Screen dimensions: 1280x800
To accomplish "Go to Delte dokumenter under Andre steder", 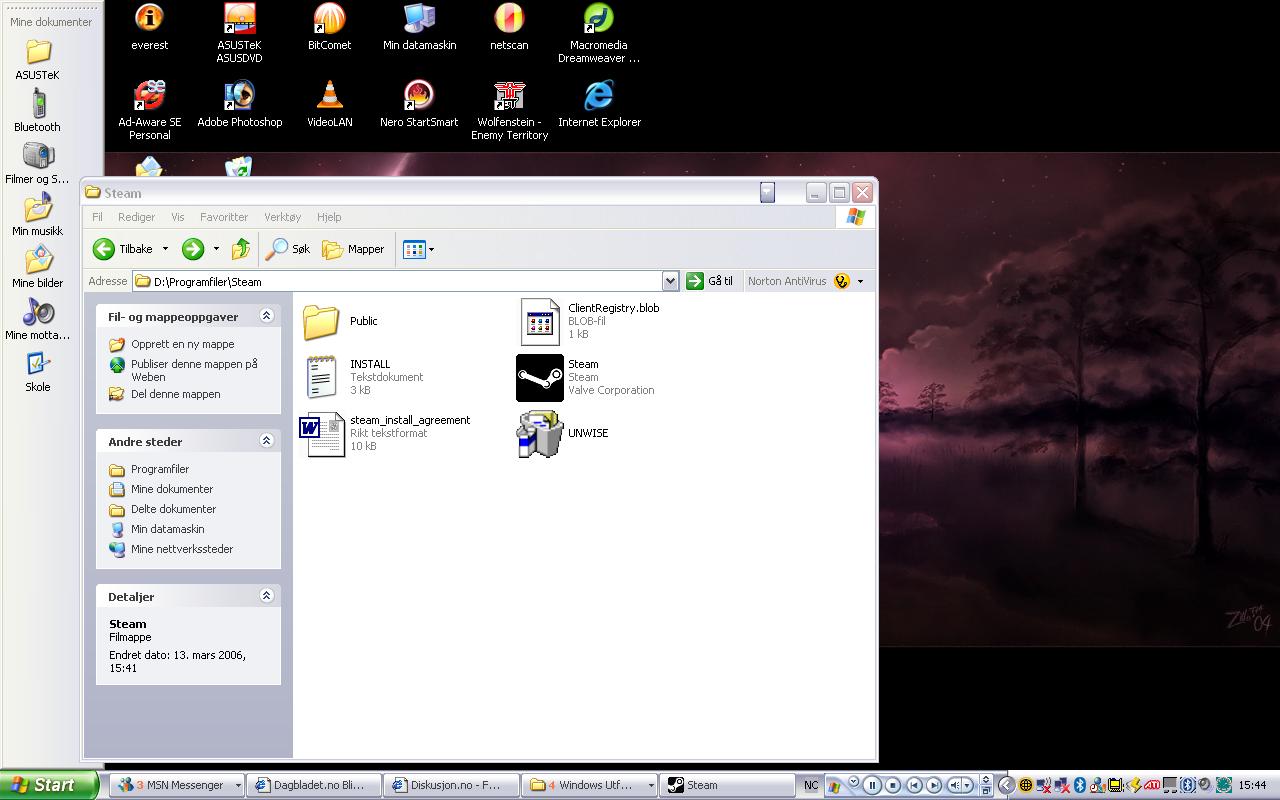I will (164, 509).
